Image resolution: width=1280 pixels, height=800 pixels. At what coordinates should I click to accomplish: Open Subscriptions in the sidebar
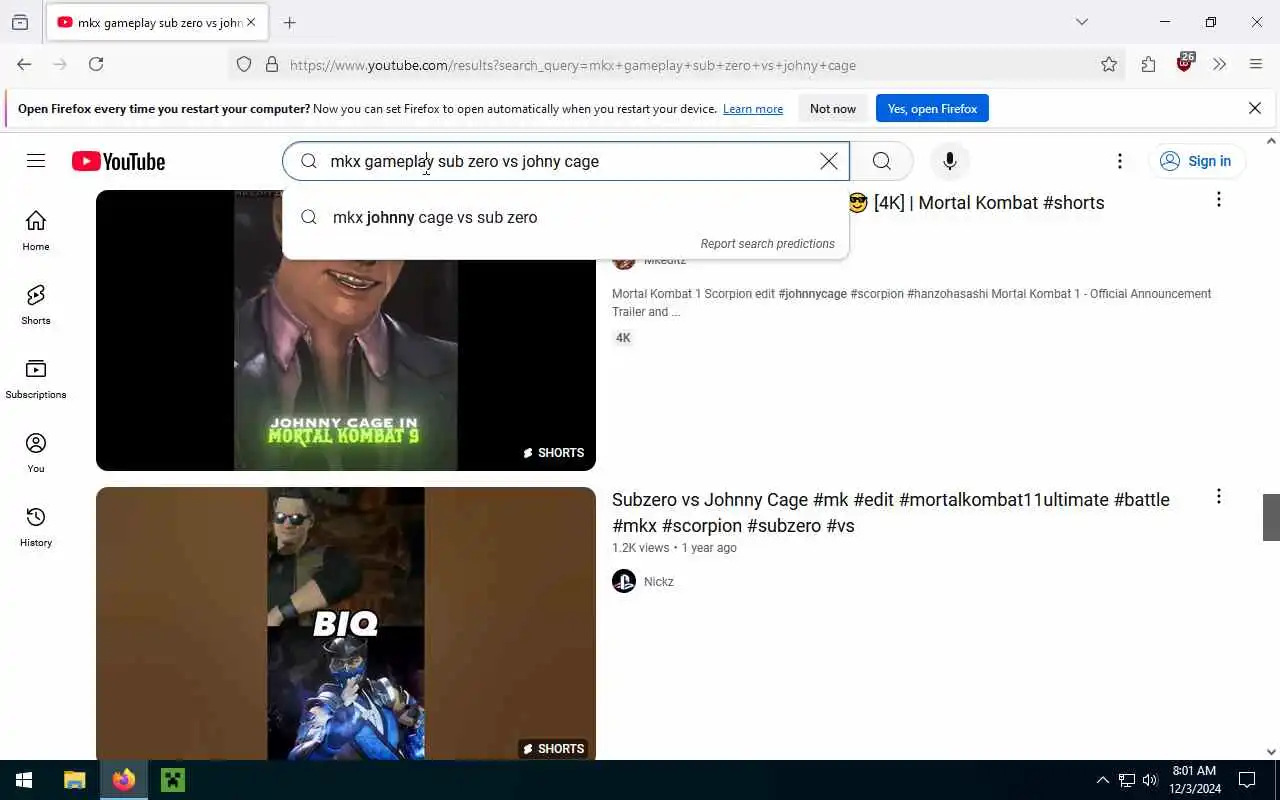tap(36, 378)
